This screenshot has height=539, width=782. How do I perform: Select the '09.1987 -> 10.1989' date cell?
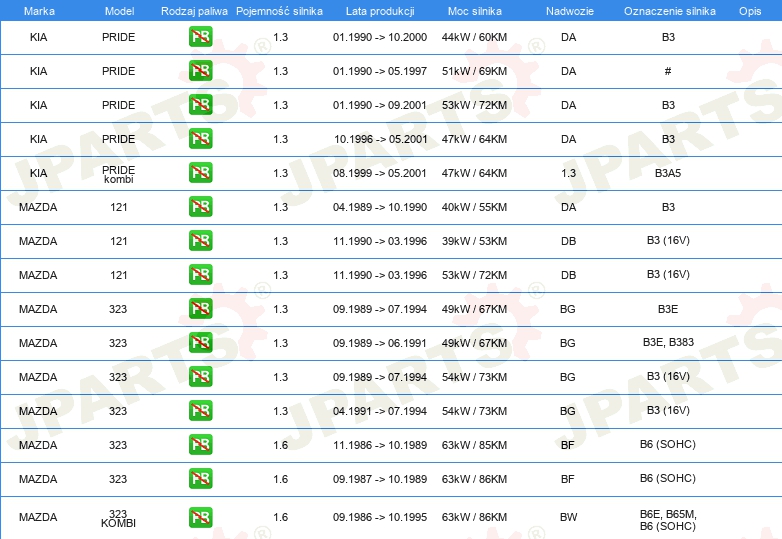pyautogui.click(x=380, y=479)
